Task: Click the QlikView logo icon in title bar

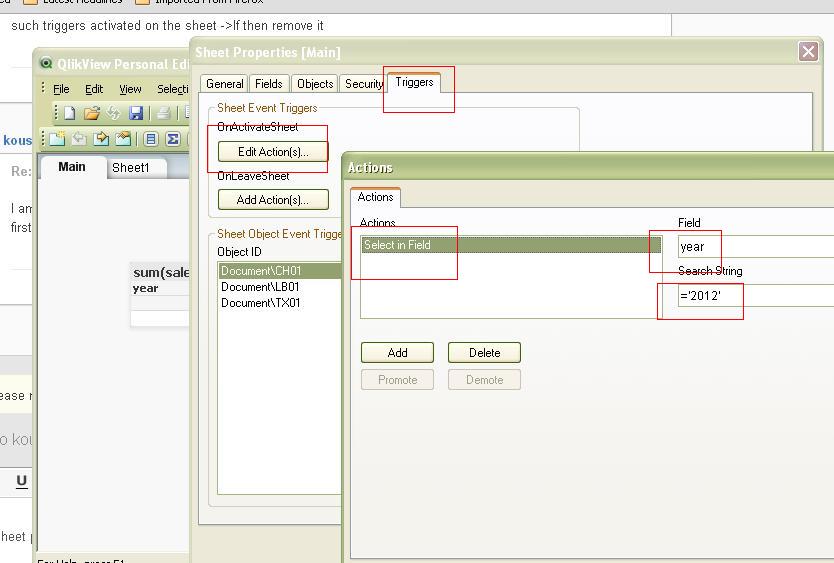Action: tap(46, 63)
